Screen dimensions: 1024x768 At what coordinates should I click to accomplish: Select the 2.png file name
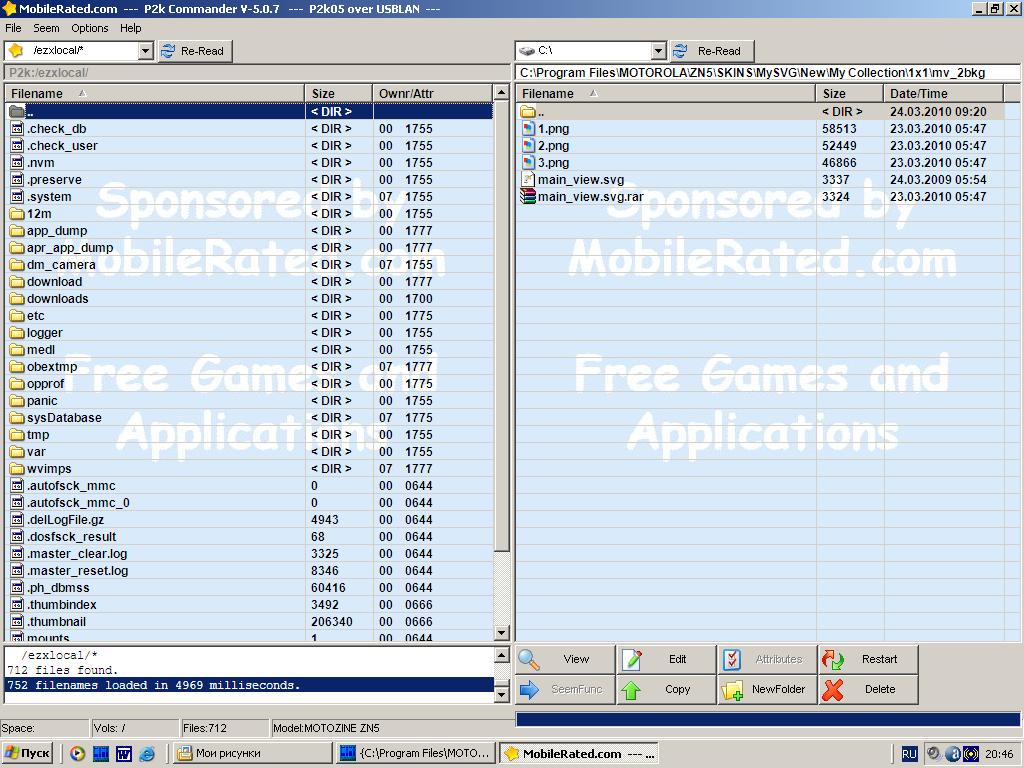pos(553,146)
